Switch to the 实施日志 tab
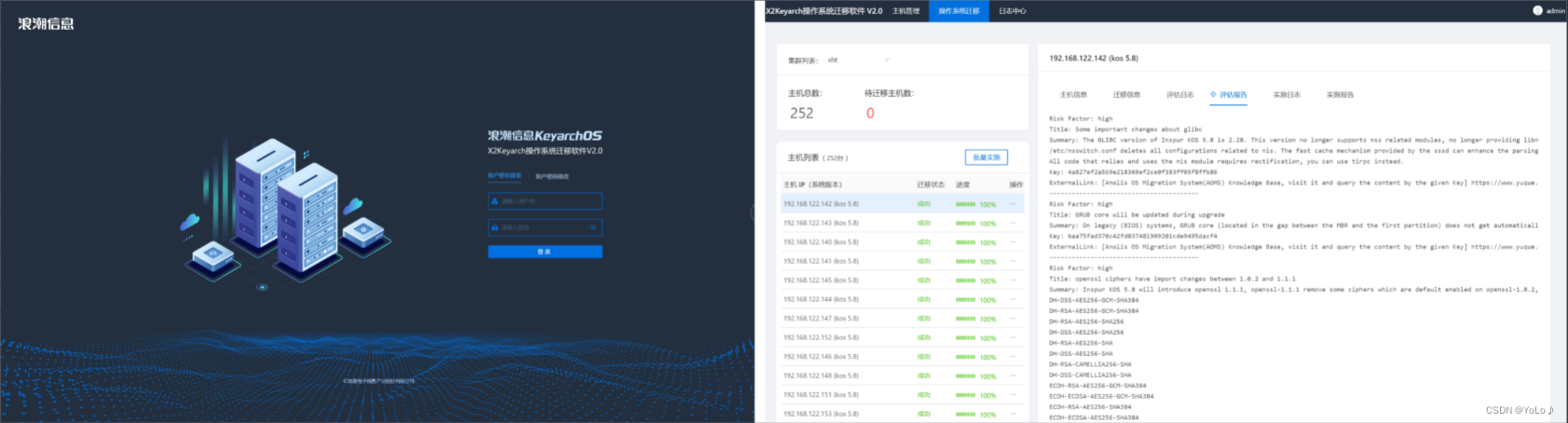 1287,95
